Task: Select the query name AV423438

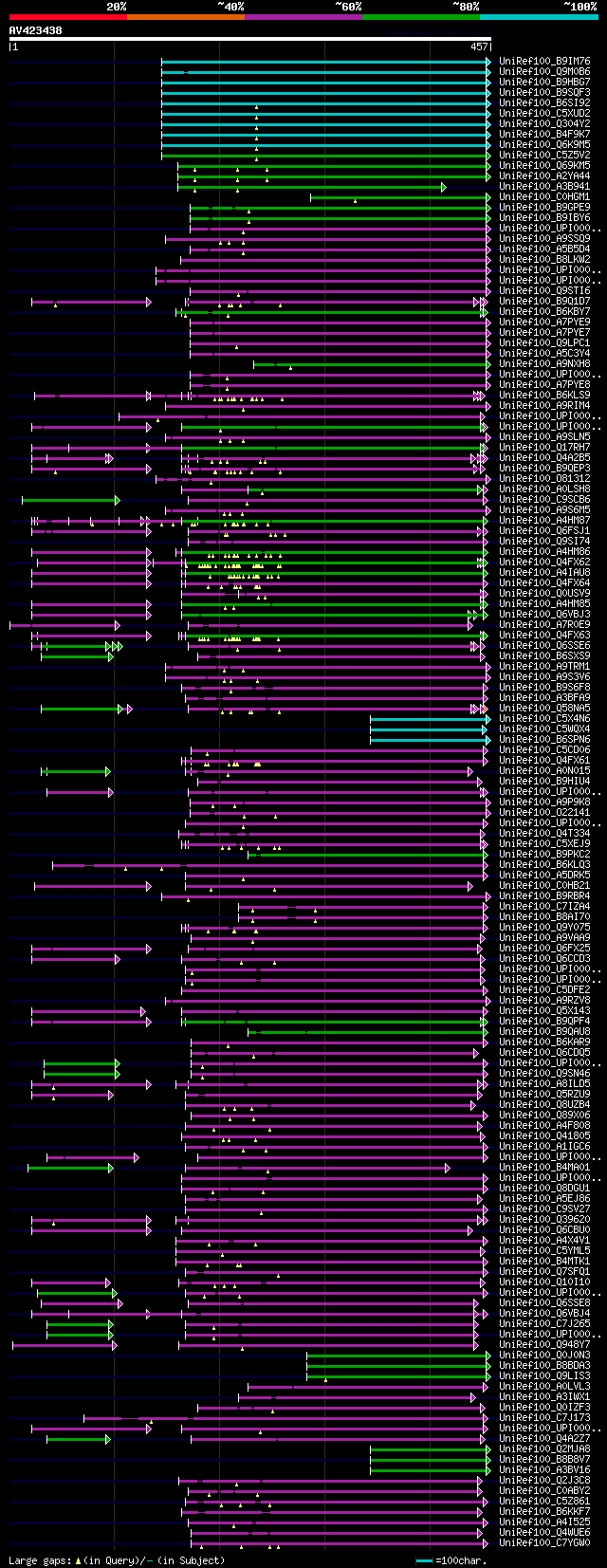Action: (x=36, y=30)
